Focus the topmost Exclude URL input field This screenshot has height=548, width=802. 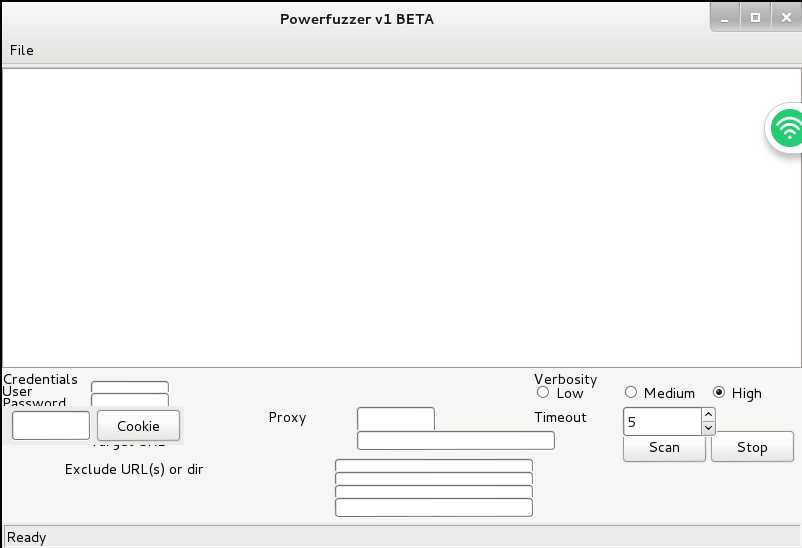434,466
